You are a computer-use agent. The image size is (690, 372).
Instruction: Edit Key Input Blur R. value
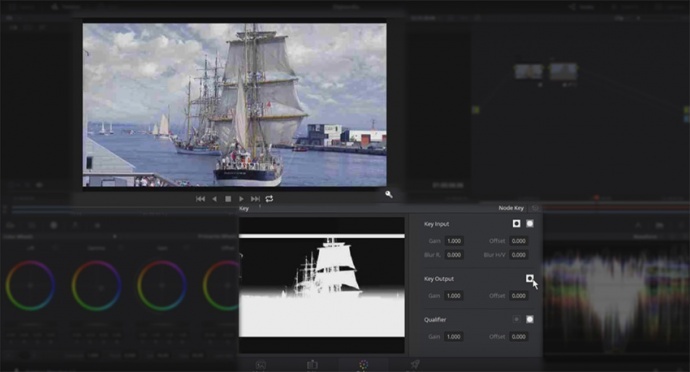(454, 255)
